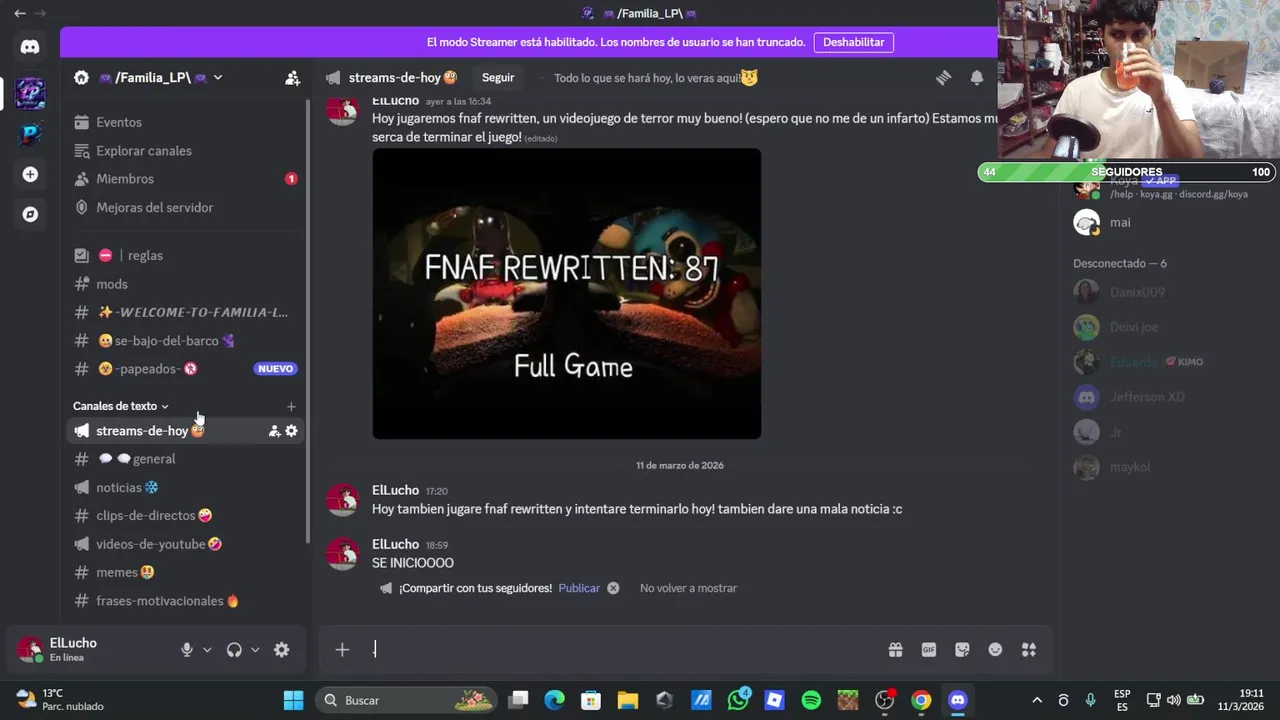1280x720 pixels.
Task: Open the GIF picker
Action: click(929, 650)
